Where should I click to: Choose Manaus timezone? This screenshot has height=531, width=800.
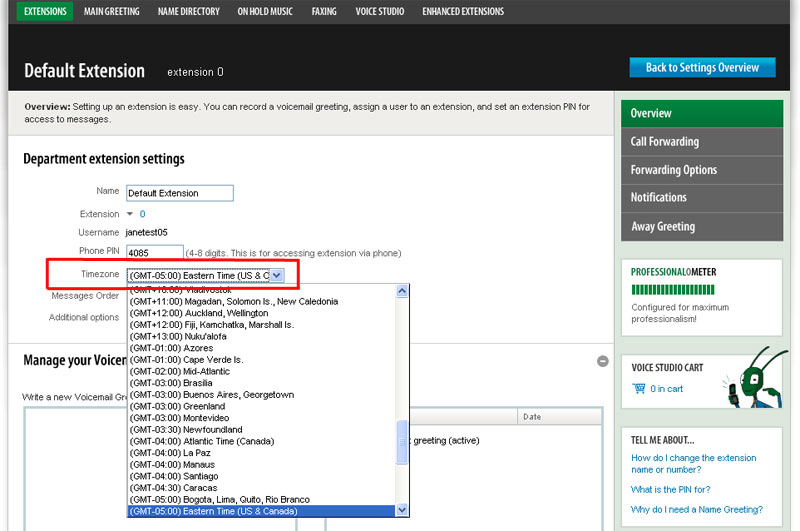(x=261, y=465)
